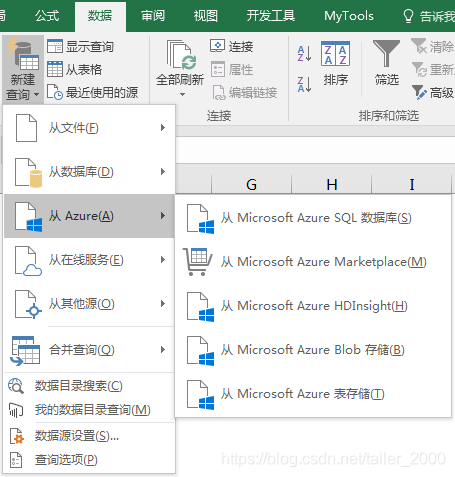The image size is (455, 477).
Task: Click the 查询选项 list document icon
Action: coord(16,460)
